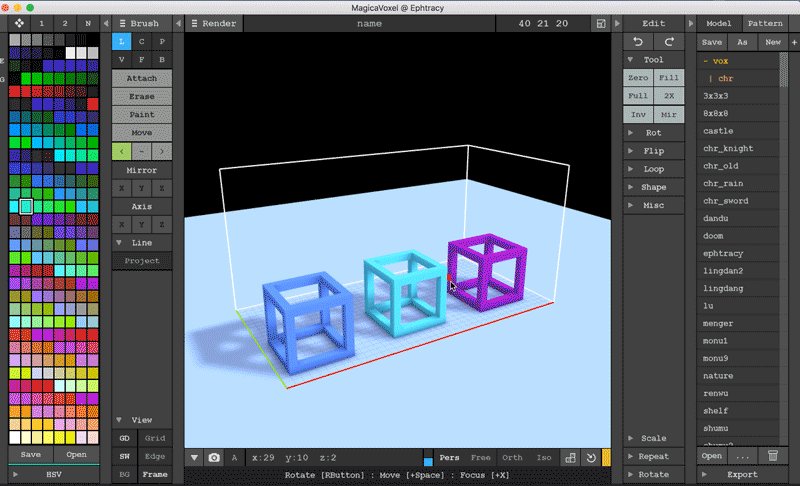Viewport: 800px width, 486px height.
Task: Click the Fill tool button
Action: 669,78
